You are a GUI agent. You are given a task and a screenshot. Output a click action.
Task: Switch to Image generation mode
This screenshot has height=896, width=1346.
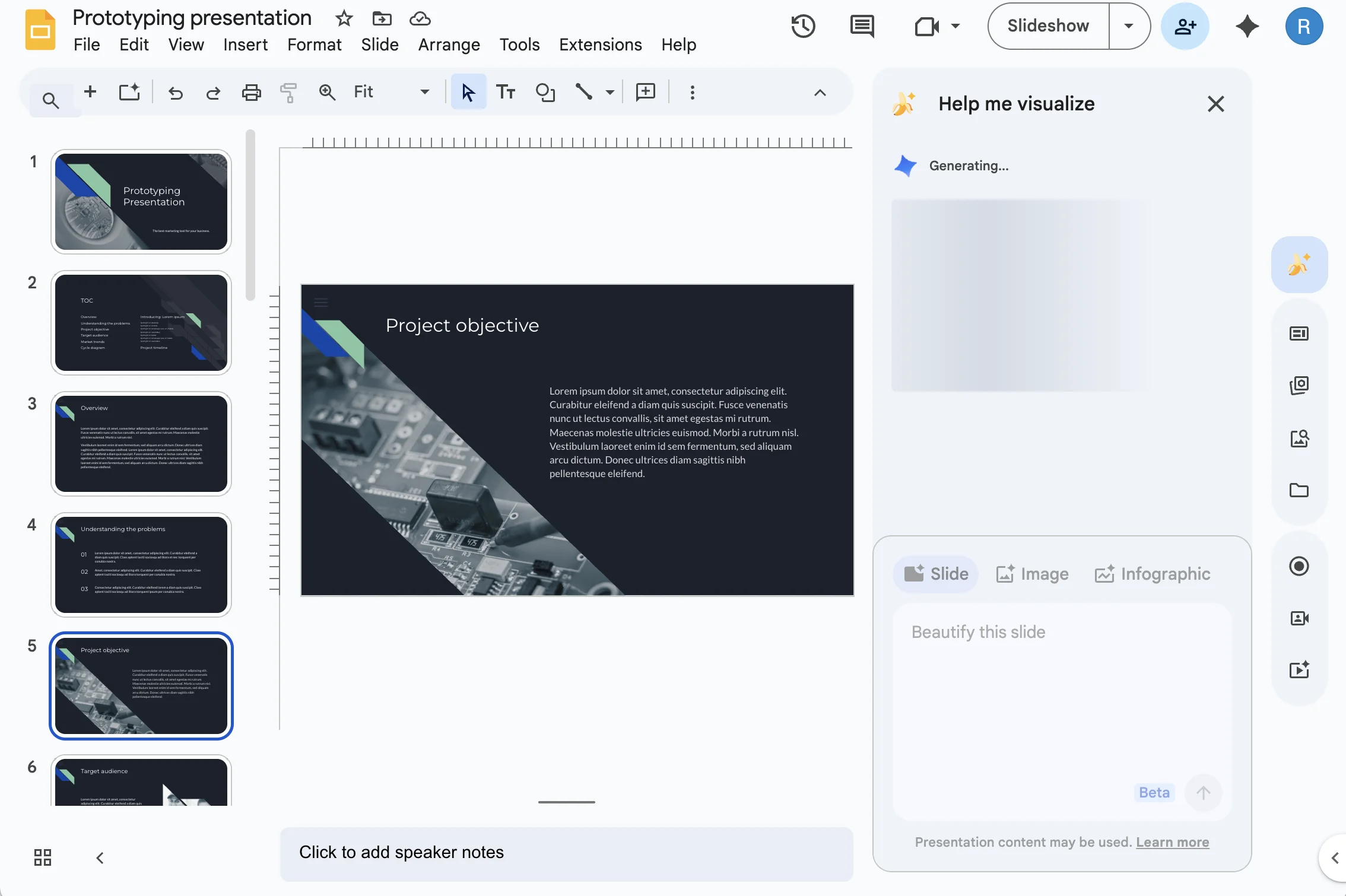pos(1033,574)
